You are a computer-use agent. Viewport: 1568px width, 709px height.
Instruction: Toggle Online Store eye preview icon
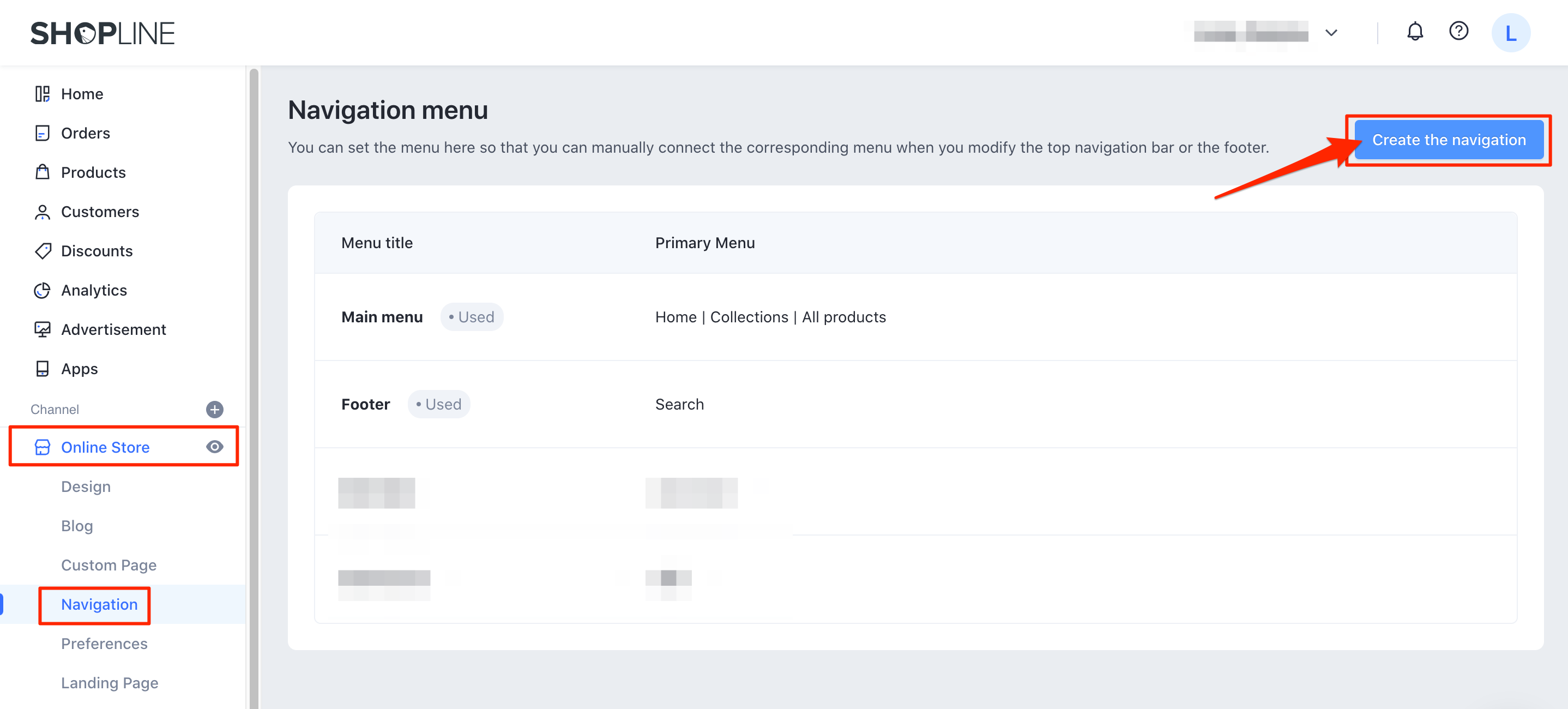pyautogui.click(x=214, y=447)
